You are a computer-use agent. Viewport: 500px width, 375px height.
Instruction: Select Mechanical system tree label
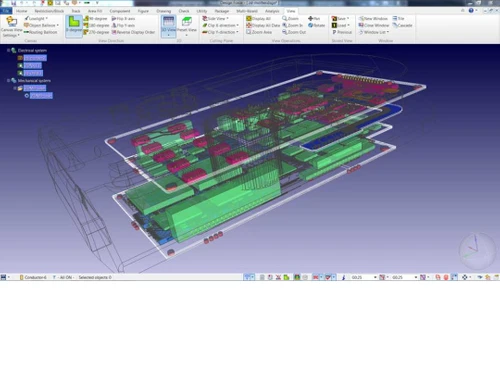pyautogui.click(x=34, y=81)
